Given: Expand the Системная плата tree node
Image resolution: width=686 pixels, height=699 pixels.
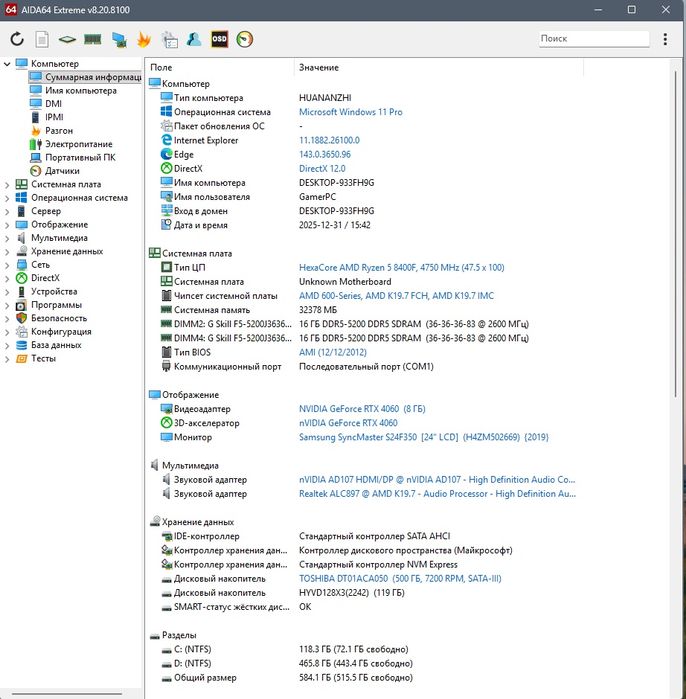Looking at the screenshot, I should click(x=7, y=185).
